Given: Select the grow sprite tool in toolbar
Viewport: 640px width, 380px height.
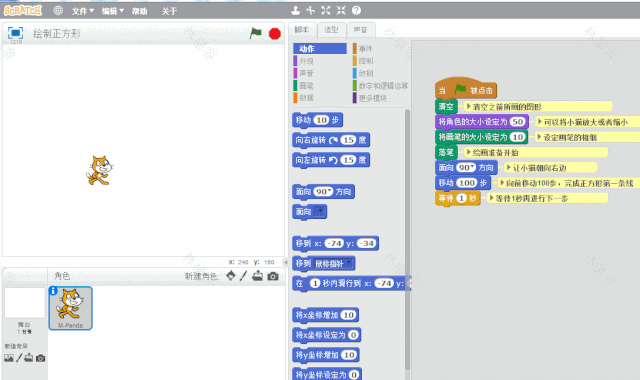Looking at the screenshot, I should [326, 11].
